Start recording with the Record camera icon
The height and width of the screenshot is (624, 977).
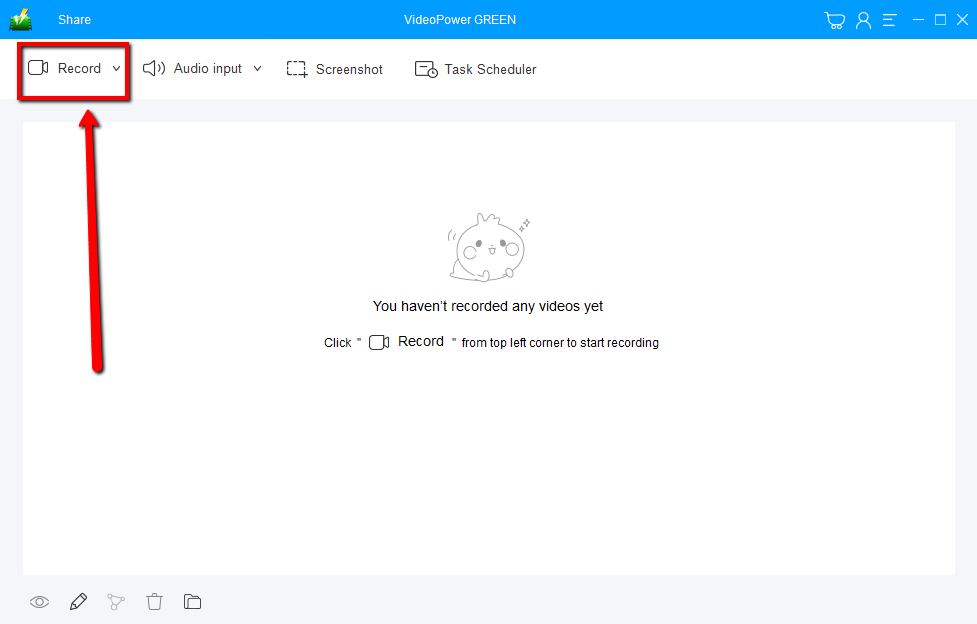click(x=38, y=68)
